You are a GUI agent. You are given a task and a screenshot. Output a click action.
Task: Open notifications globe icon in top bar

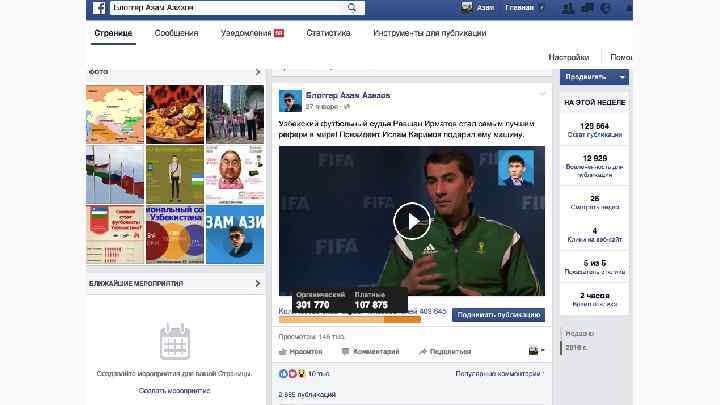[605, 8]
